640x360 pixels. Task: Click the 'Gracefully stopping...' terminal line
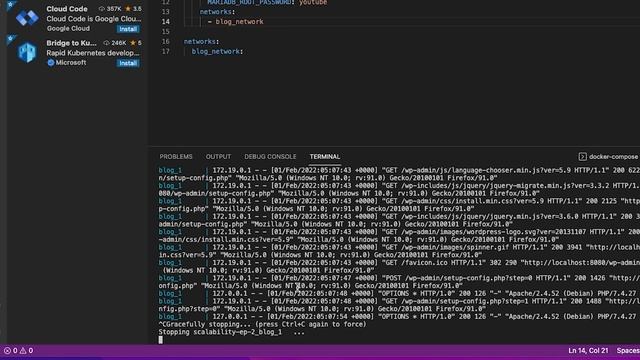pyautogui.click(x=262, y=324)
